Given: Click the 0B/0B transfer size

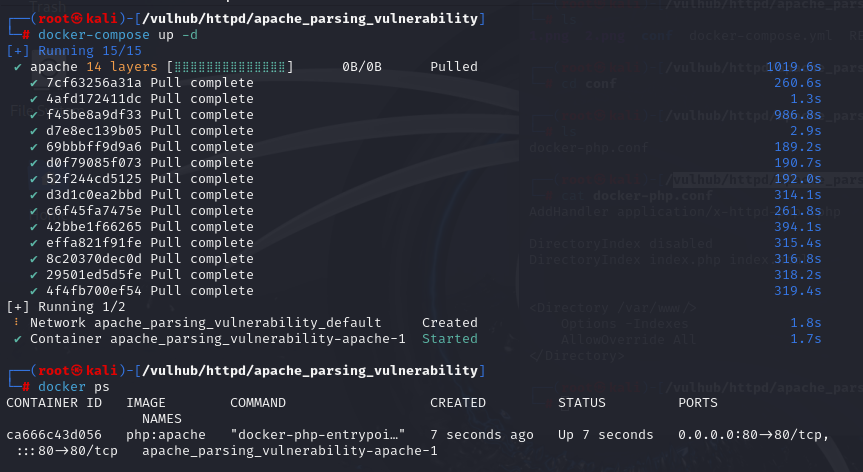Looking at the screenshot, I should click(362, 67).
